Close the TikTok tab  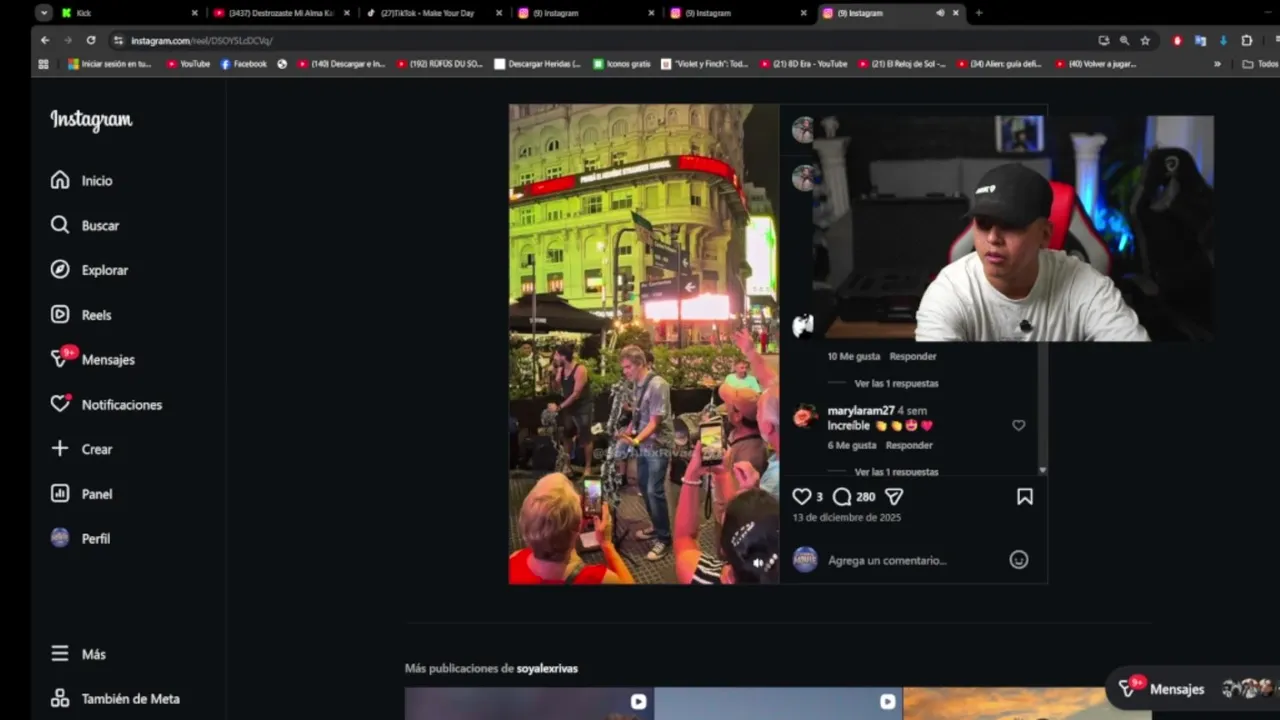[499, 13]
